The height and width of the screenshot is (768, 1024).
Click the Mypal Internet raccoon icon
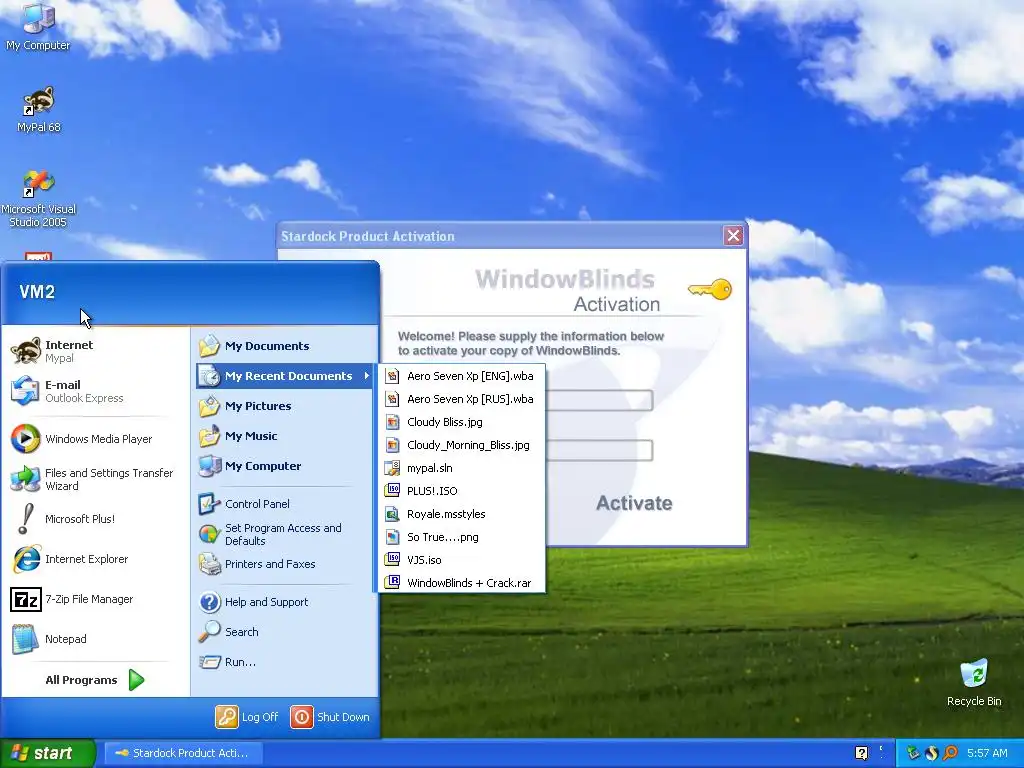click(26, 351)
